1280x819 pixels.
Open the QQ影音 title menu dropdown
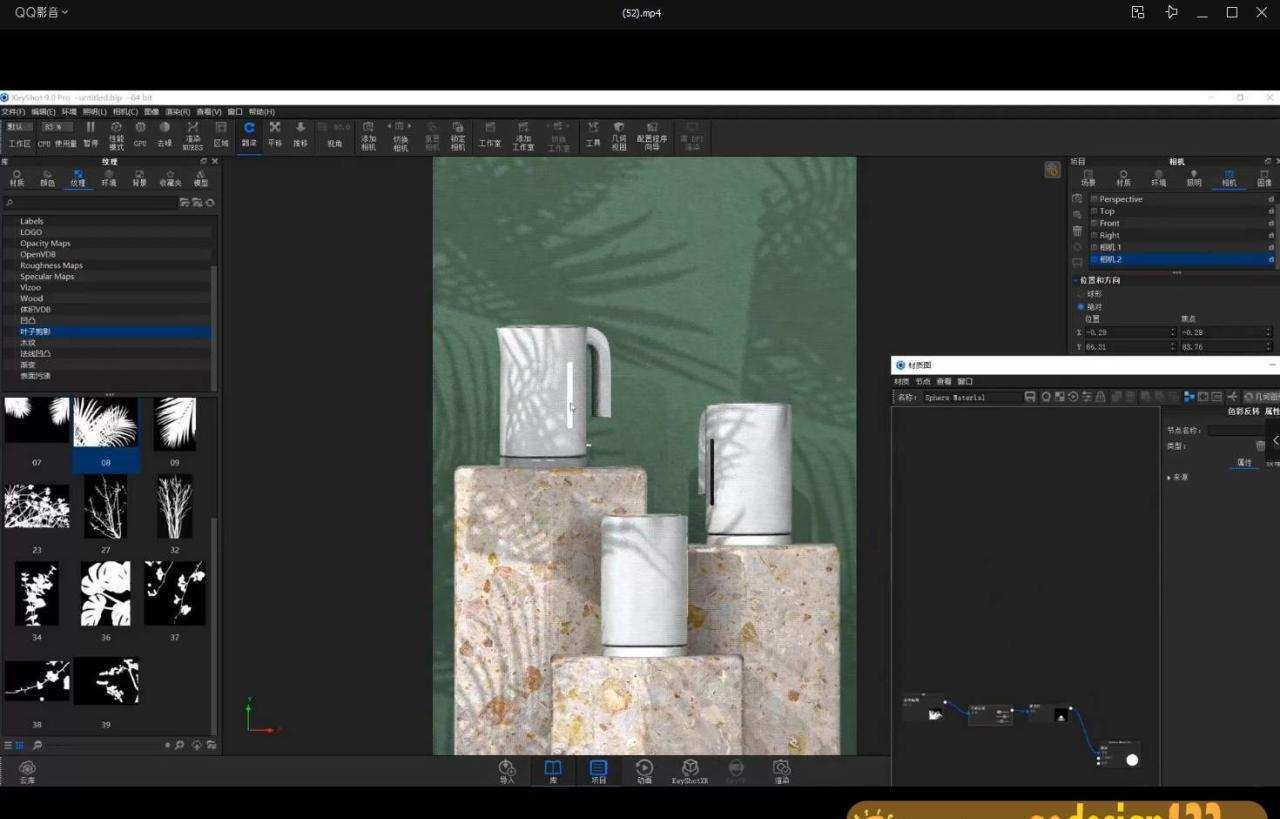click(41, 12)
